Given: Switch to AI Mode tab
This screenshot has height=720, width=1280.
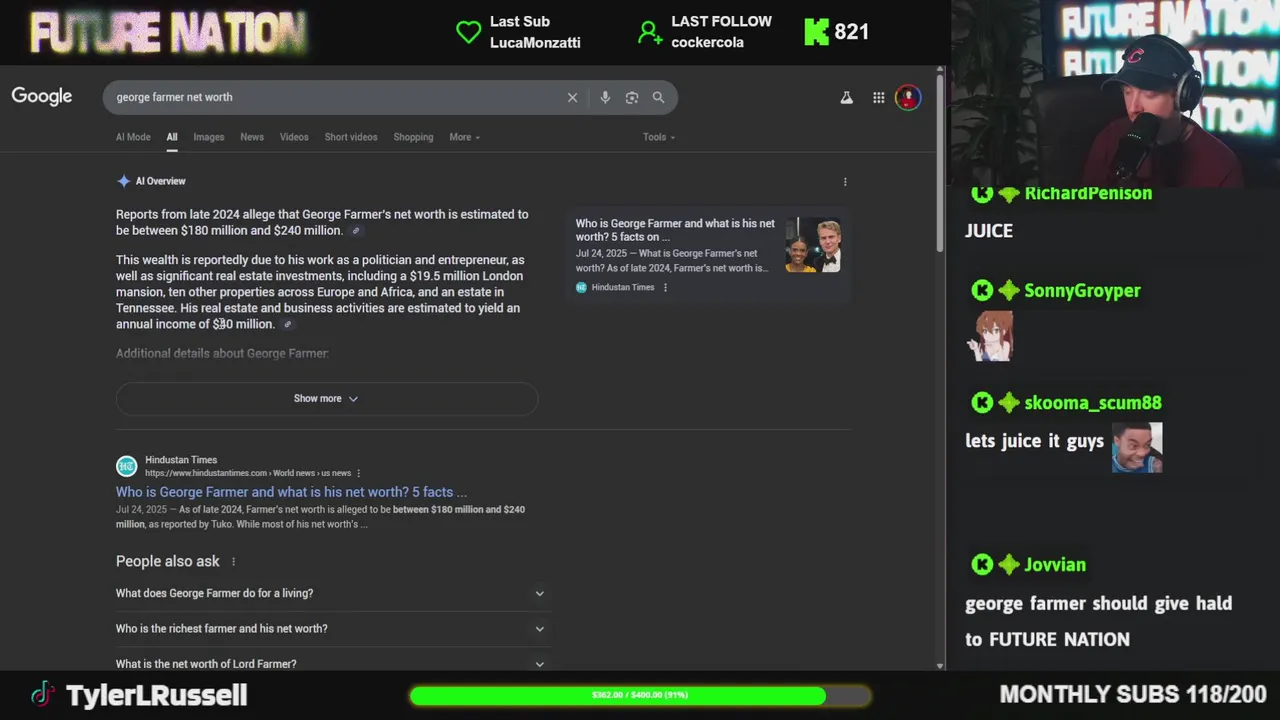Looking at the screenshot, I should [133, 137].
